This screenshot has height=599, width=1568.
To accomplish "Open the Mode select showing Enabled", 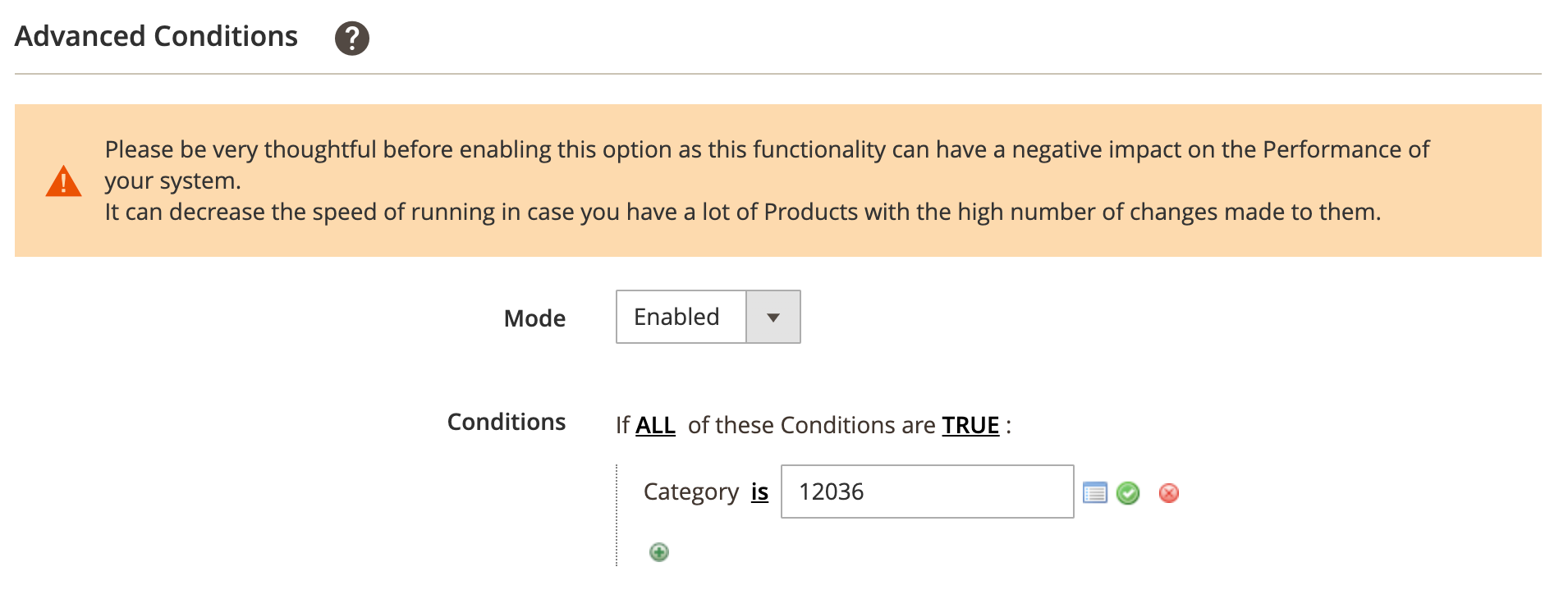I will 681,317.
